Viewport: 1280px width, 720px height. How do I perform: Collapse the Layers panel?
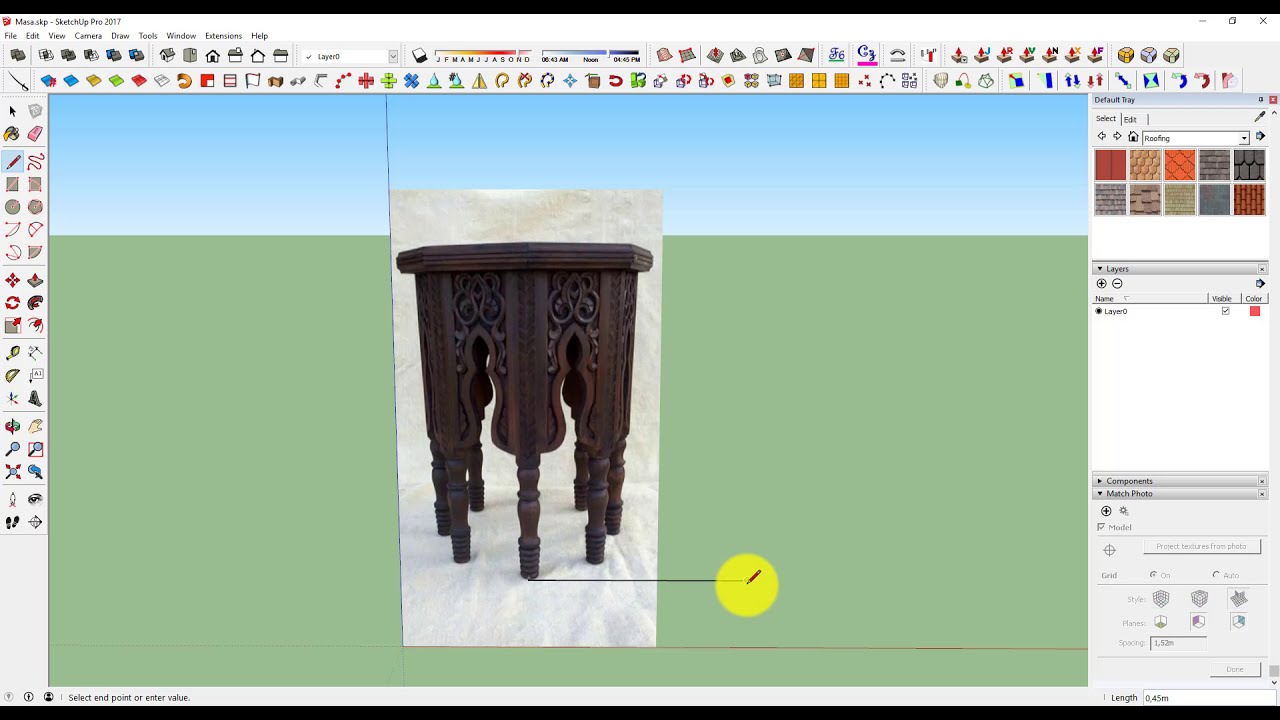[1100, 269]
